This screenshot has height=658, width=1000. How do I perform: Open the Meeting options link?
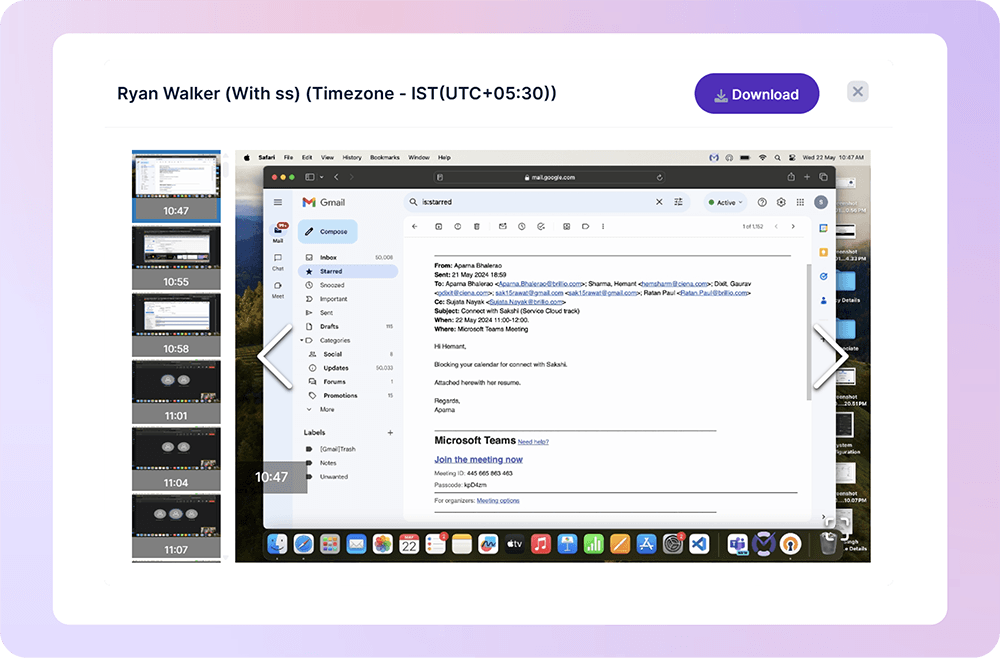pos(498,501)
